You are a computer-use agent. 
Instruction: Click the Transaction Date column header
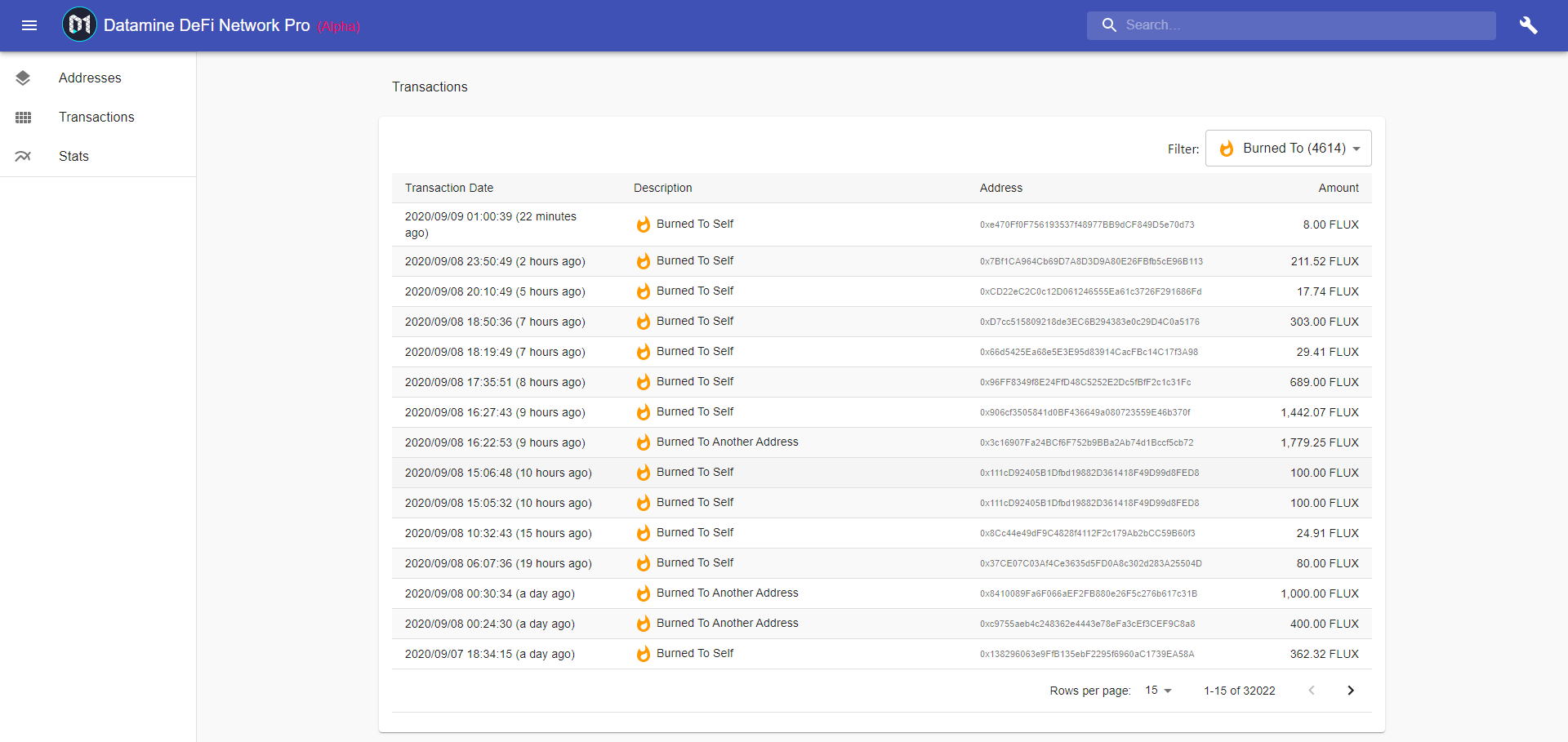tap(449, 188)
